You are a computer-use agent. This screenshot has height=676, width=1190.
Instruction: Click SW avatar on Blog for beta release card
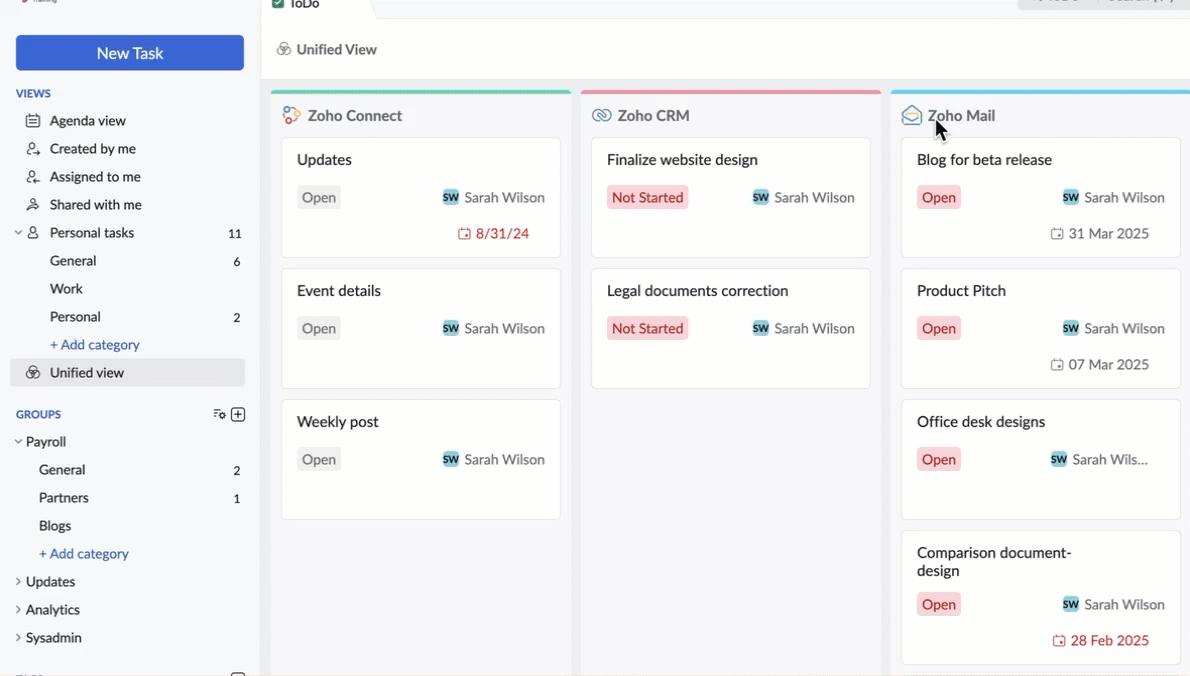coord(1071,197)
